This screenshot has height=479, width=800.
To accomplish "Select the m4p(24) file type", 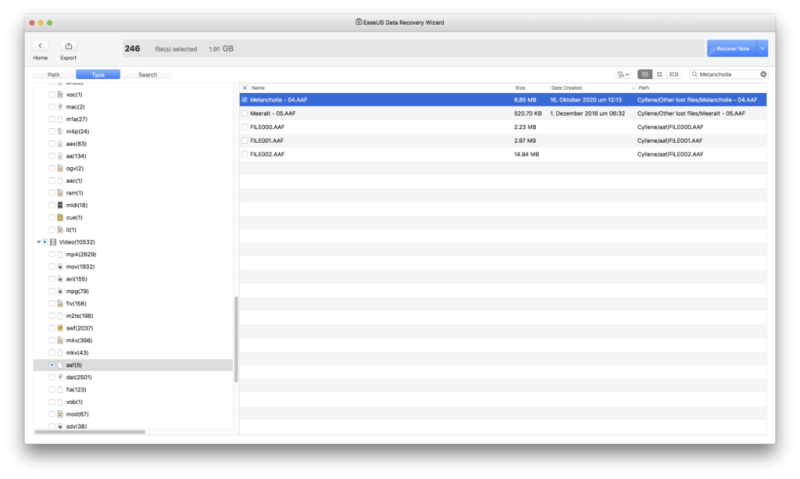I will tap(78, 132).
